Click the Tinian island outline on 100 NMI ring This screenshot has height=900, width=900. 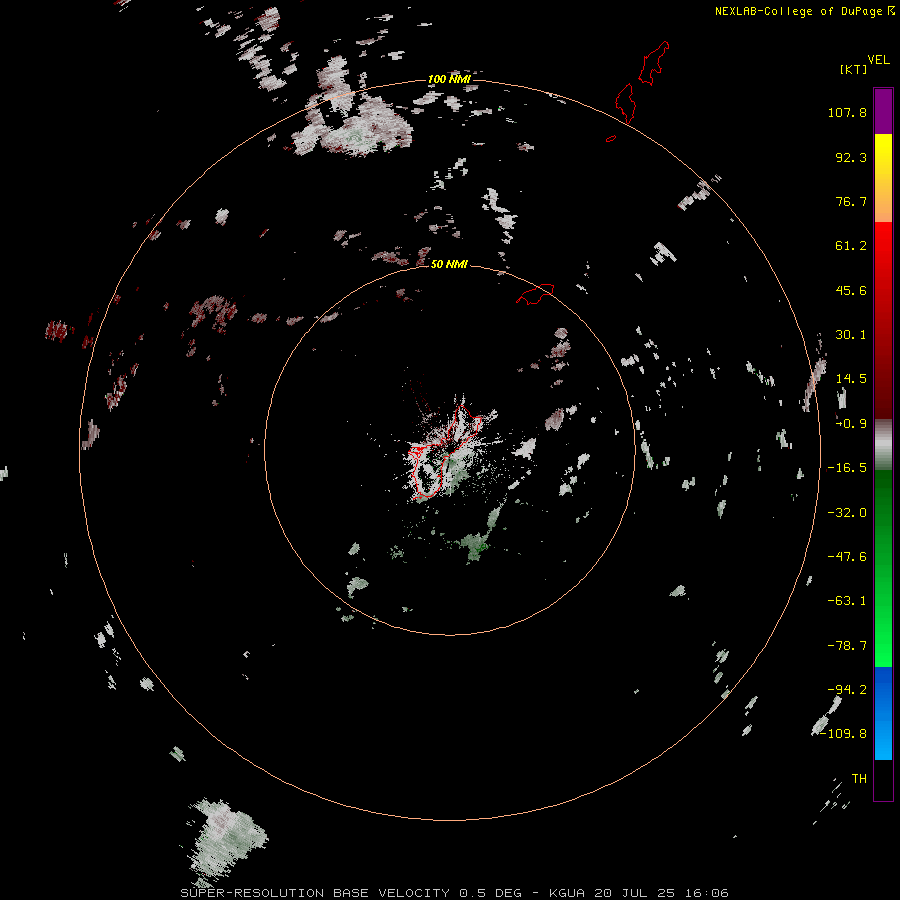click(x=625, y=103)
